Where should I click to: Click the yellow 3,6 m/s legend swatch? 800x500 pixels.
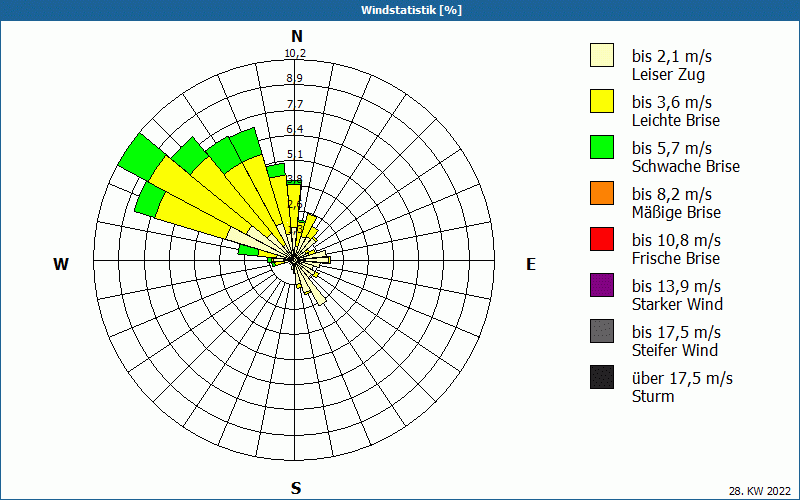602,101
